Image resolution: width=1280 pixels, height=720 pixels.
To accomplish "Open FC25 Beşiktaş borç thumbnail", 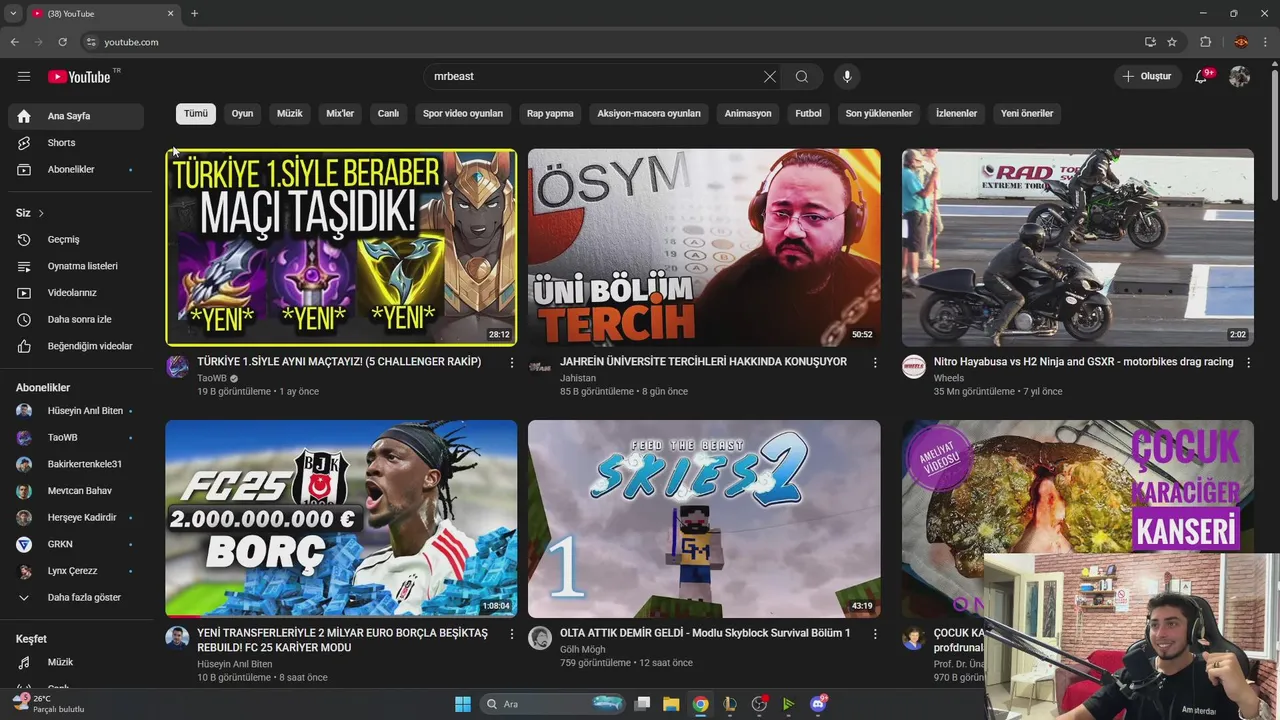I will pos(341,518).
